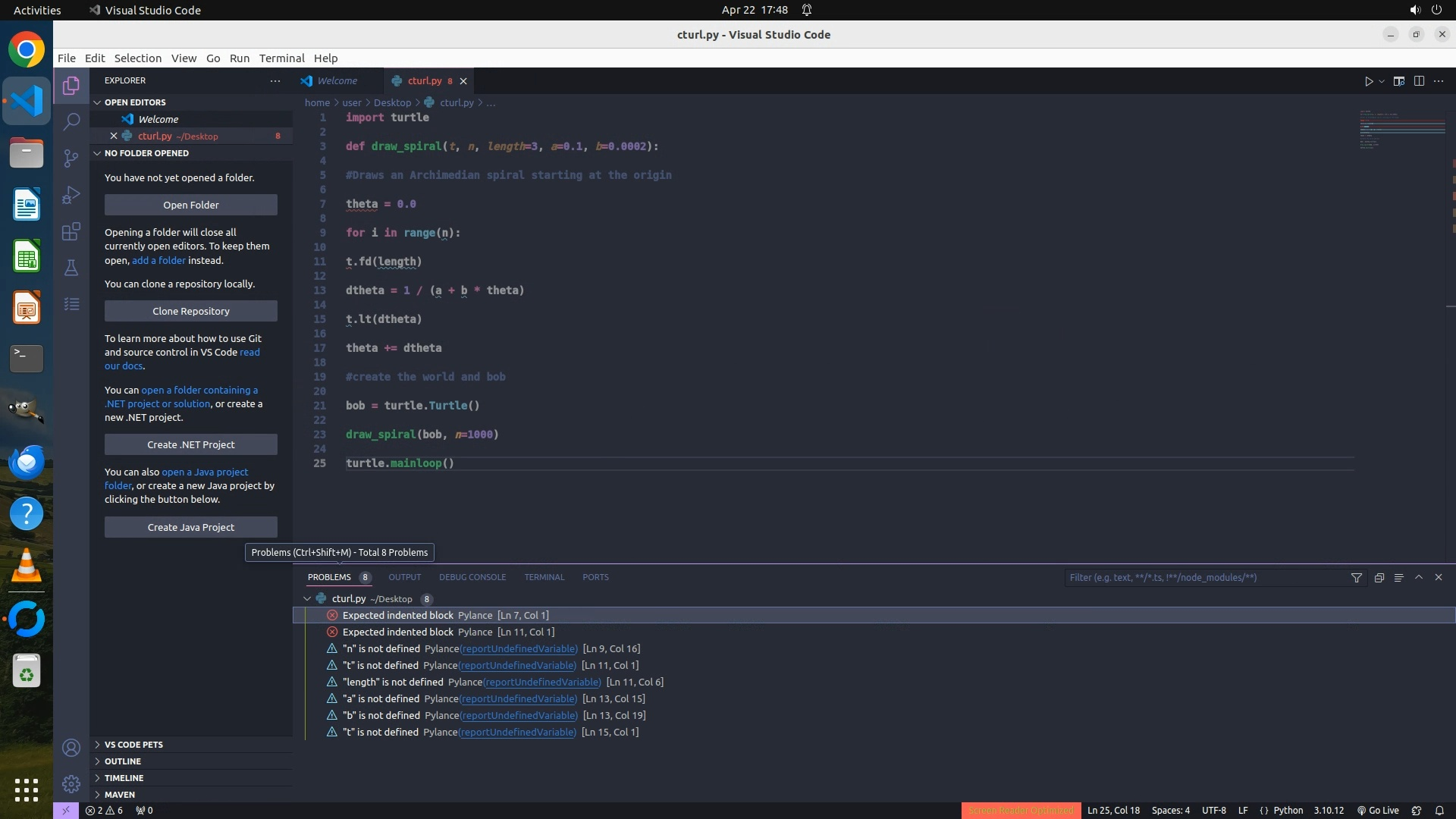Click the reportUndefinedVariable link for "length"
Screen dimensions: 1456x819
[542, 682]
